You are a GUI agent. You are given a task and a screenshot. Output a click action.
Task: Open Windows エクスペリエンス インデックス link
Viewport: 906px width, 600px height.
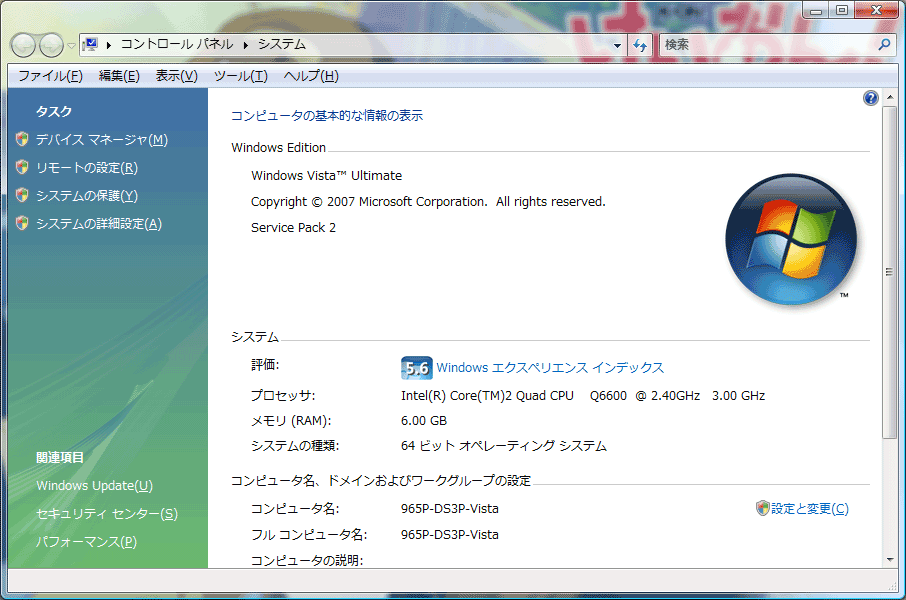[550, 368]
